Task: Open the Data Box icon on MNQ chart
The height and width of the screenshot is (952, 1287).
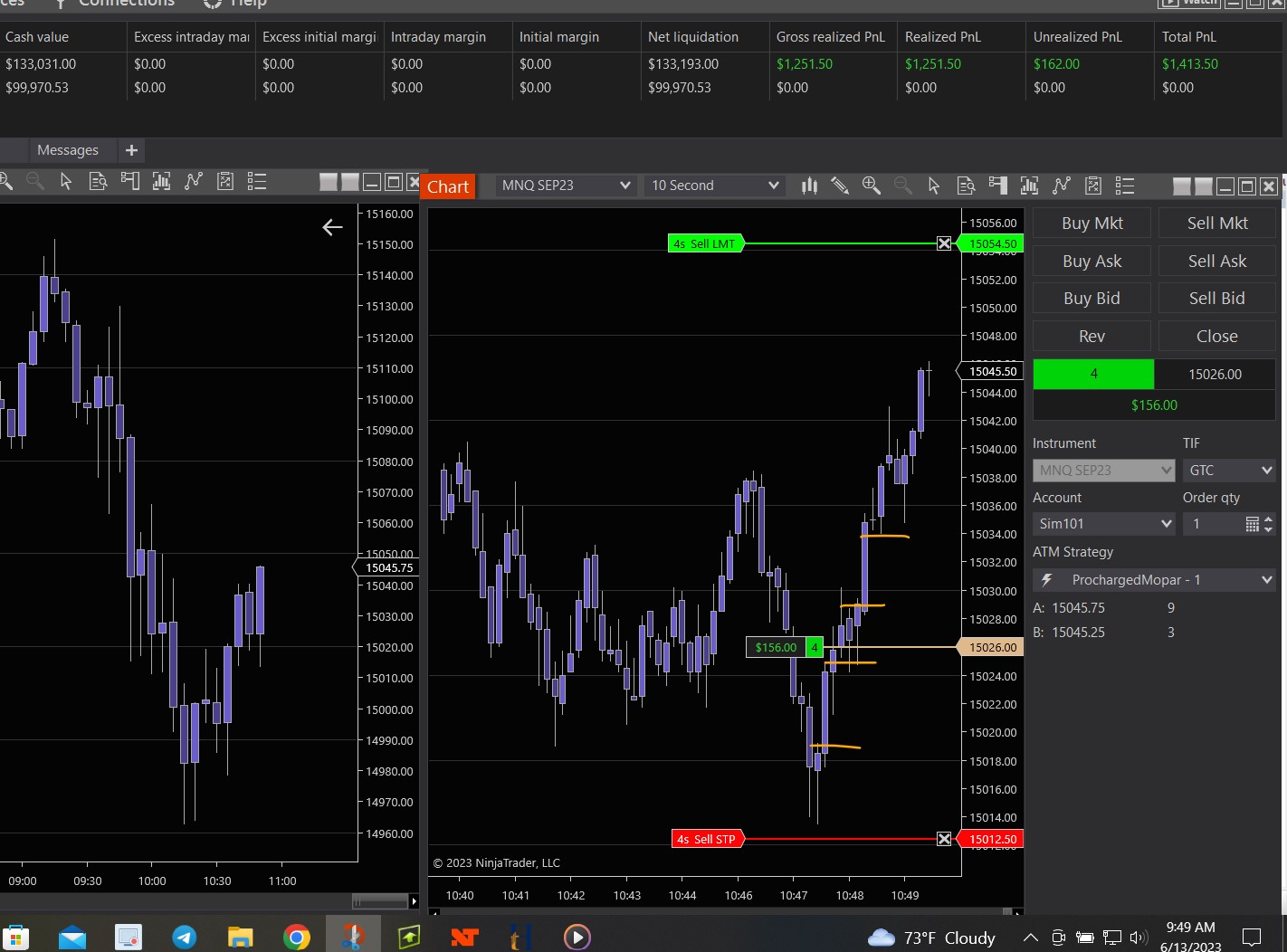Action: pyautogui.click(x=966, y=186)
